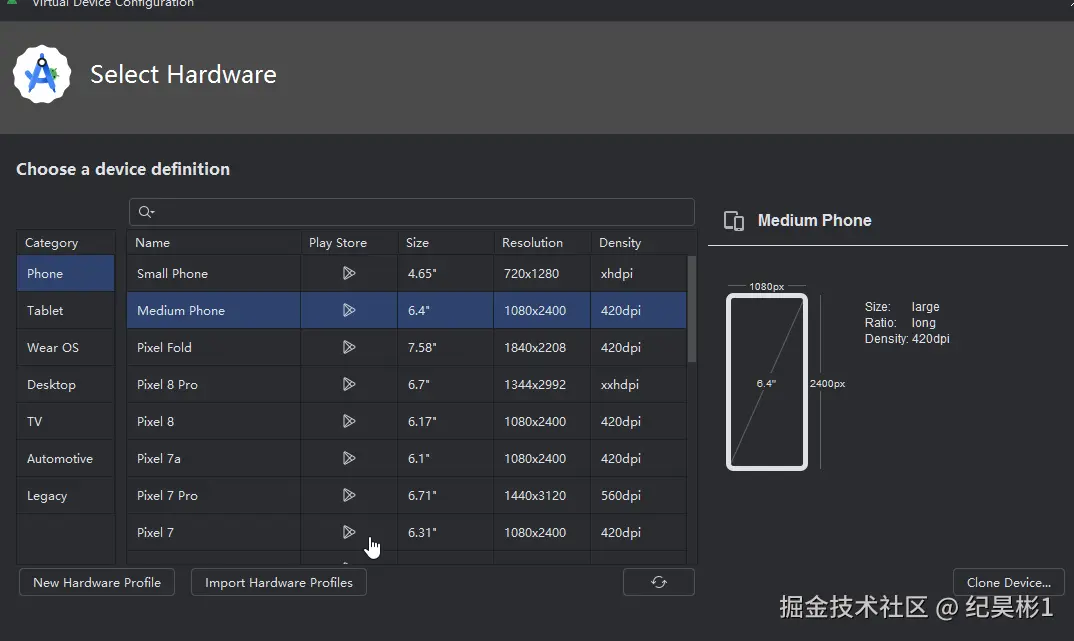Screen dimensions: 1074x641
Task: Select the Desktop category
Action: click(66, 384)
